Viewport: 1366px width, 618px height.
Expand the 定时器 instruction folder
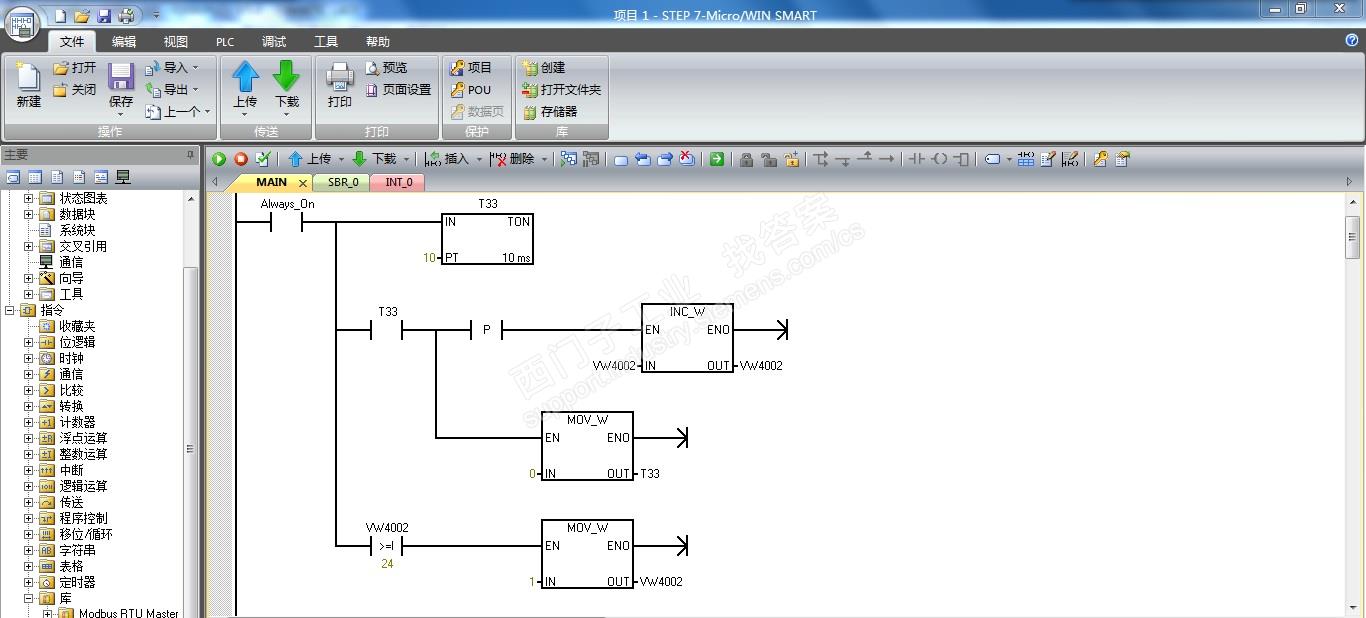(28, 582)
